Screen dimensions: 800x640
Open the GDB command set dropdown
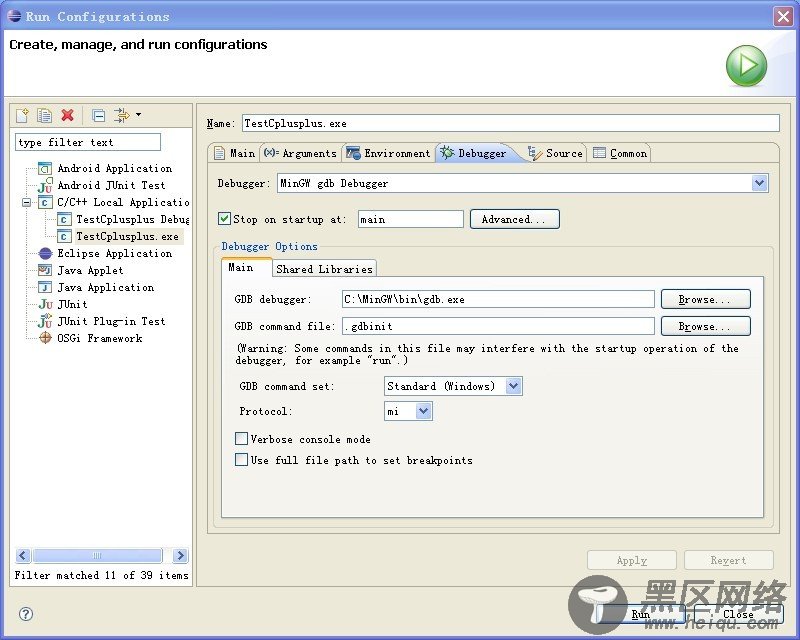tap(512, 386)
